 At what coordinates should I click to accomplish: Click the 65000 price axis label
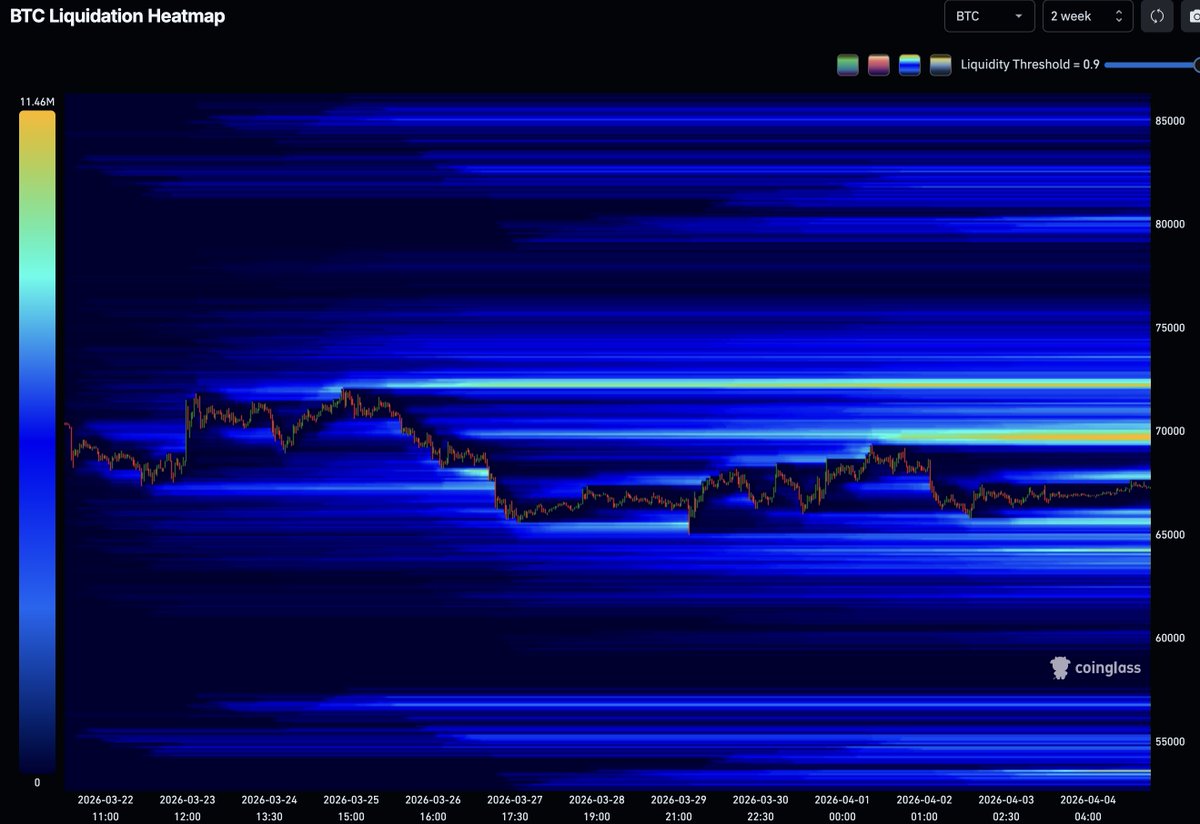[x=1170, y=535]
